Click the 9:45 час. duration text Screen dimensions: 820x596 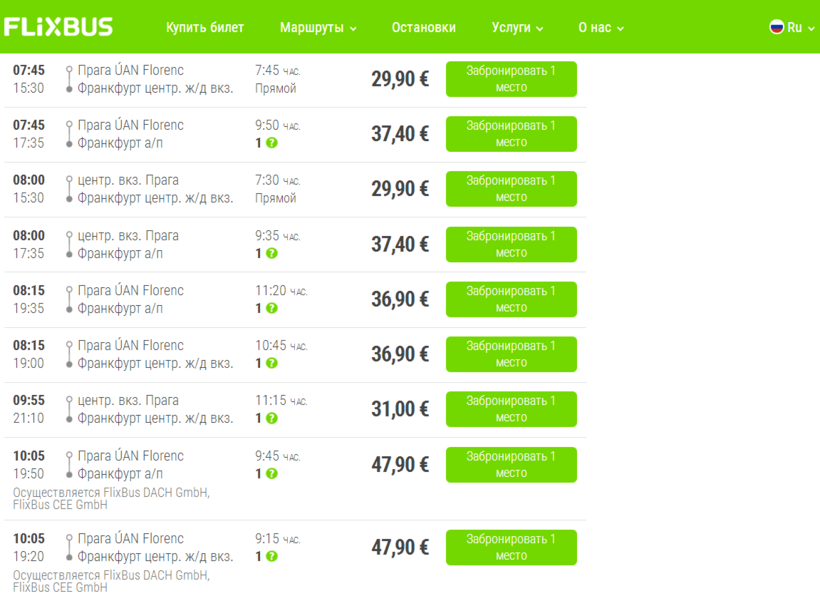278,456
